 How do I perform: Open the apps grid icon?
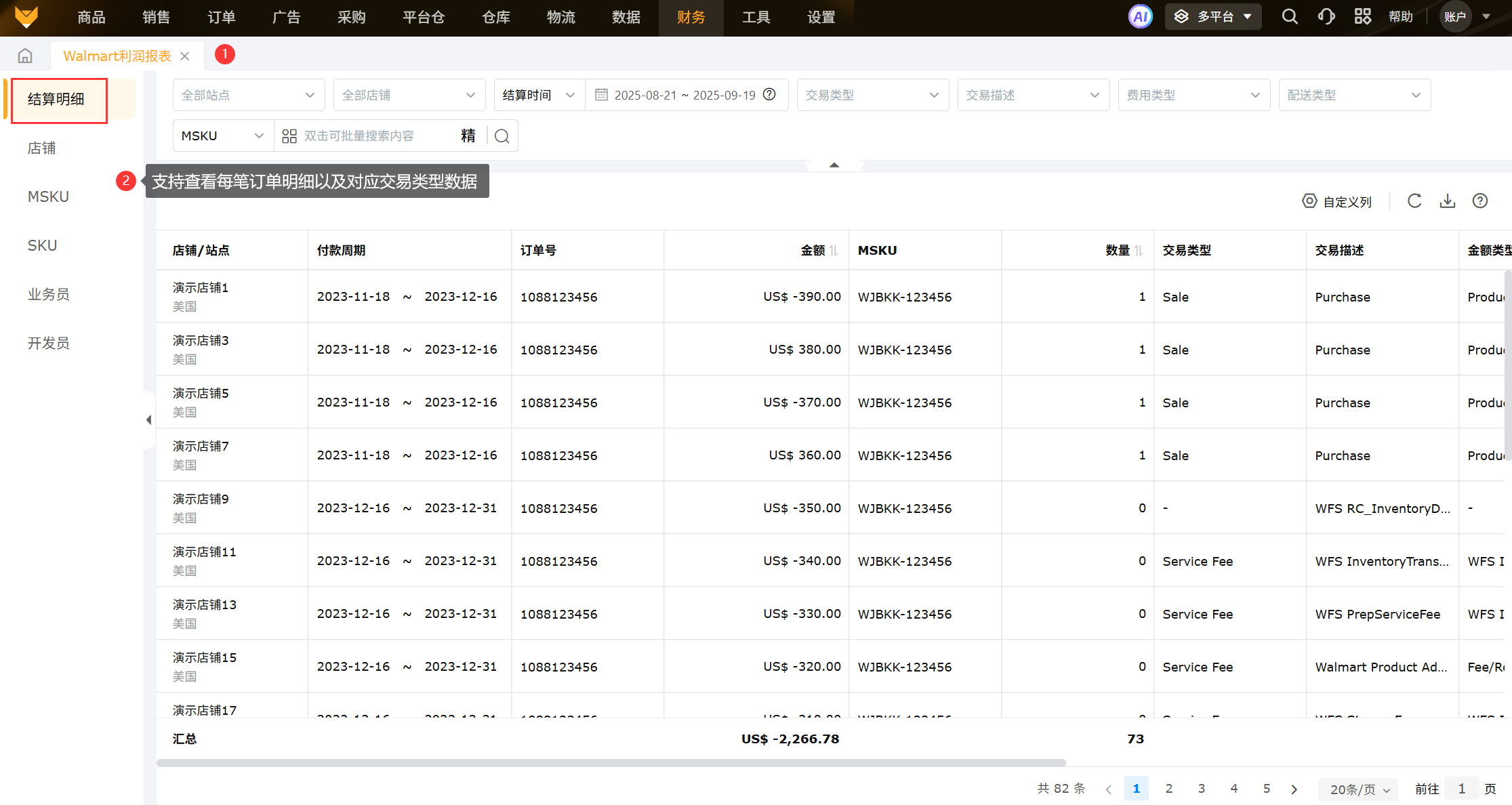click(1362, 17)
